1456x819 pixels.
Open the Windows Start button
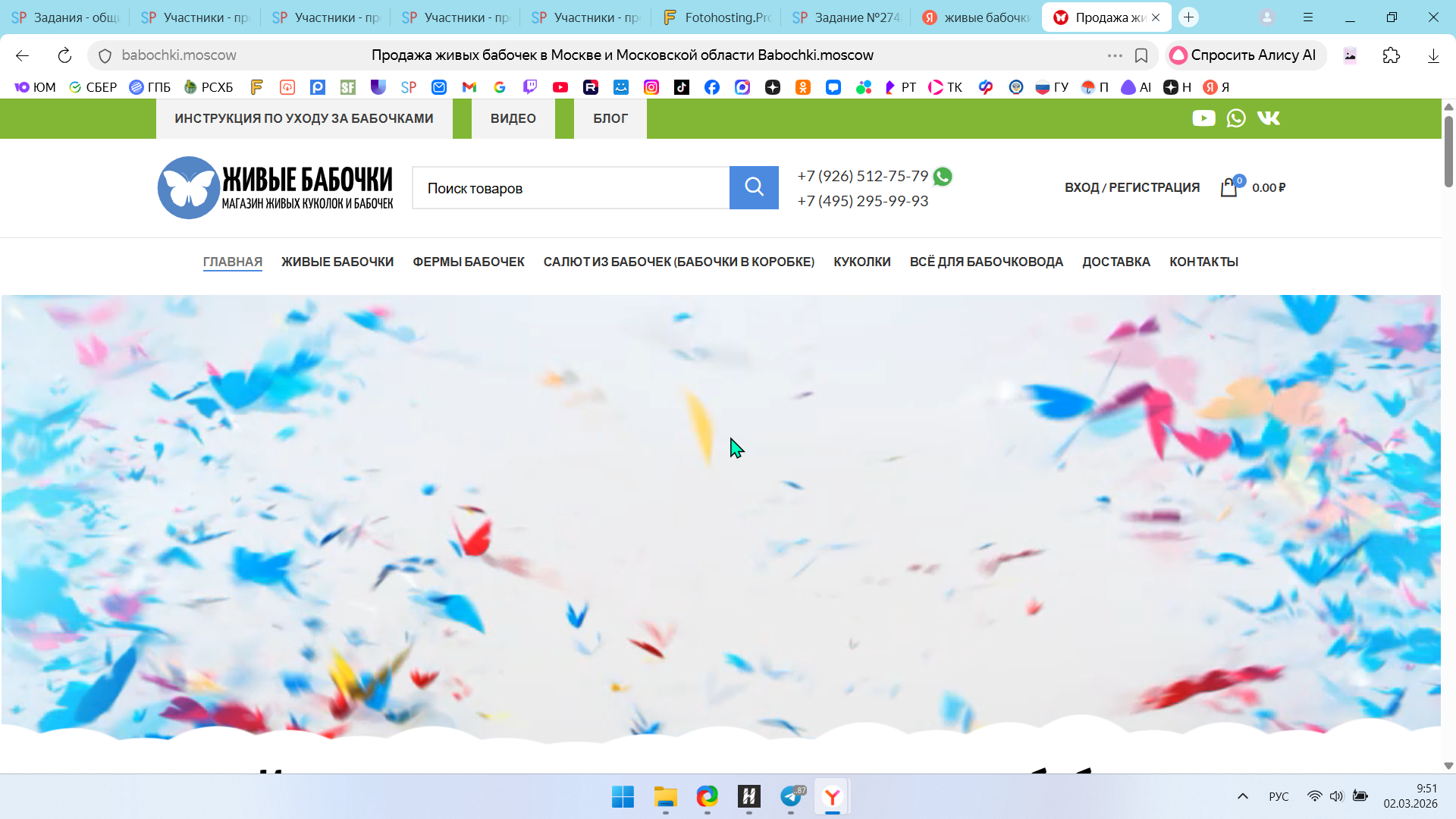pyautogui.click(x=623, y=797)
